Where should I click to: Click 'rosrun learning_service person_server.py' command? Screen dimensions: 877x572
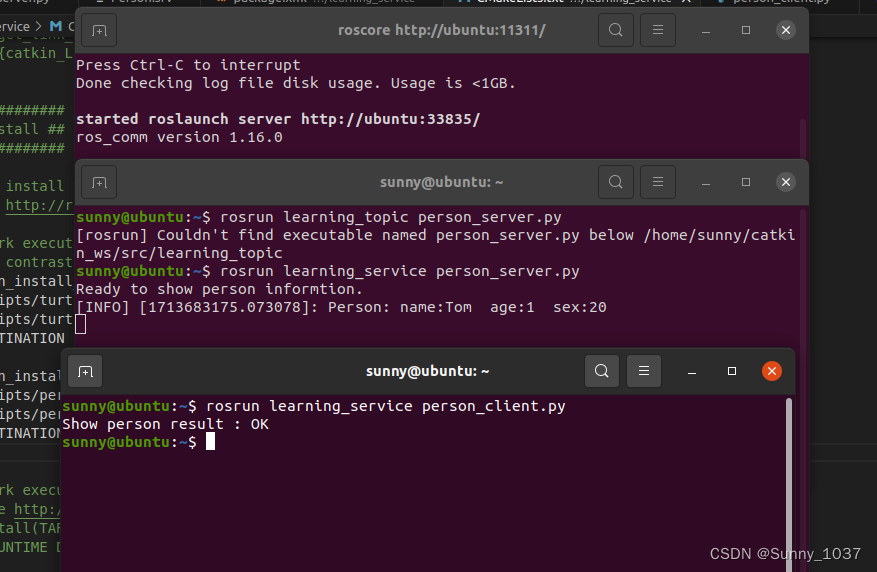tap(399, 271)
